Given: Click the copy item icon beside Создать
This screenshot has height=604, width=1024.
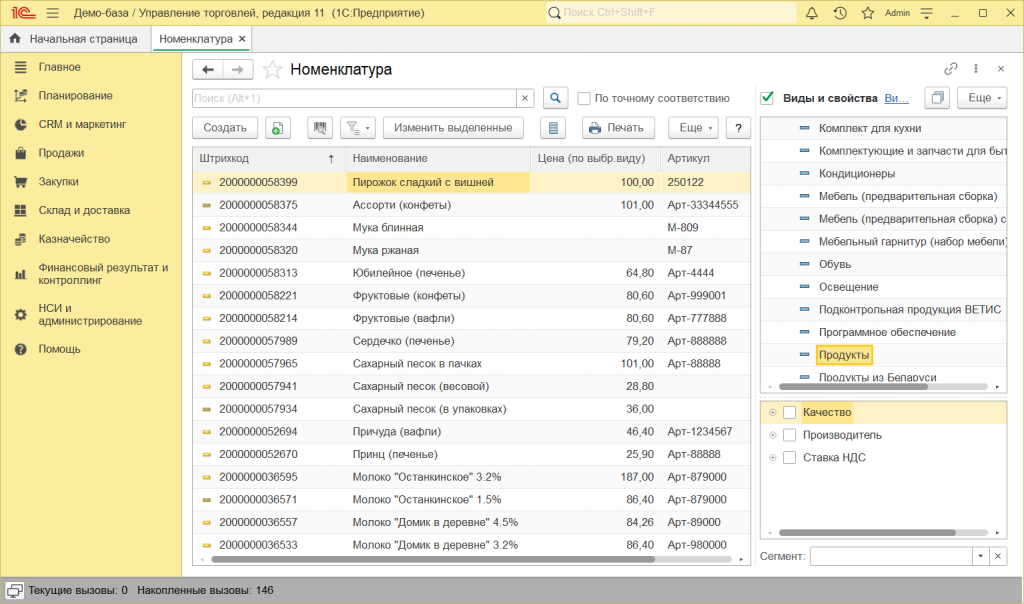Looking at the screenshot, I should coord(275,128).
